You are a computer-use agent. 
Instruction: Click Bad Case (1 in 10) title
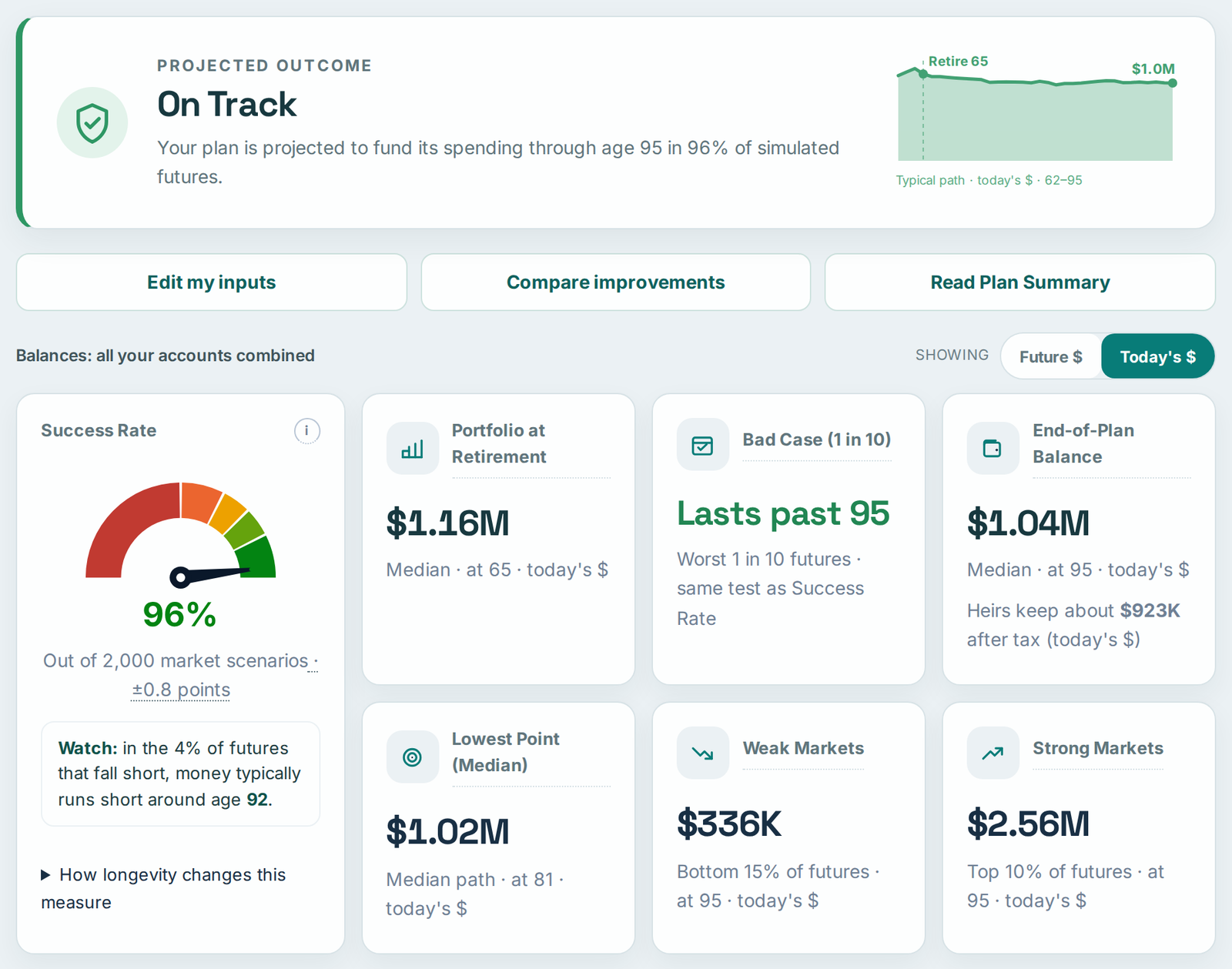(x=817, y=439)
